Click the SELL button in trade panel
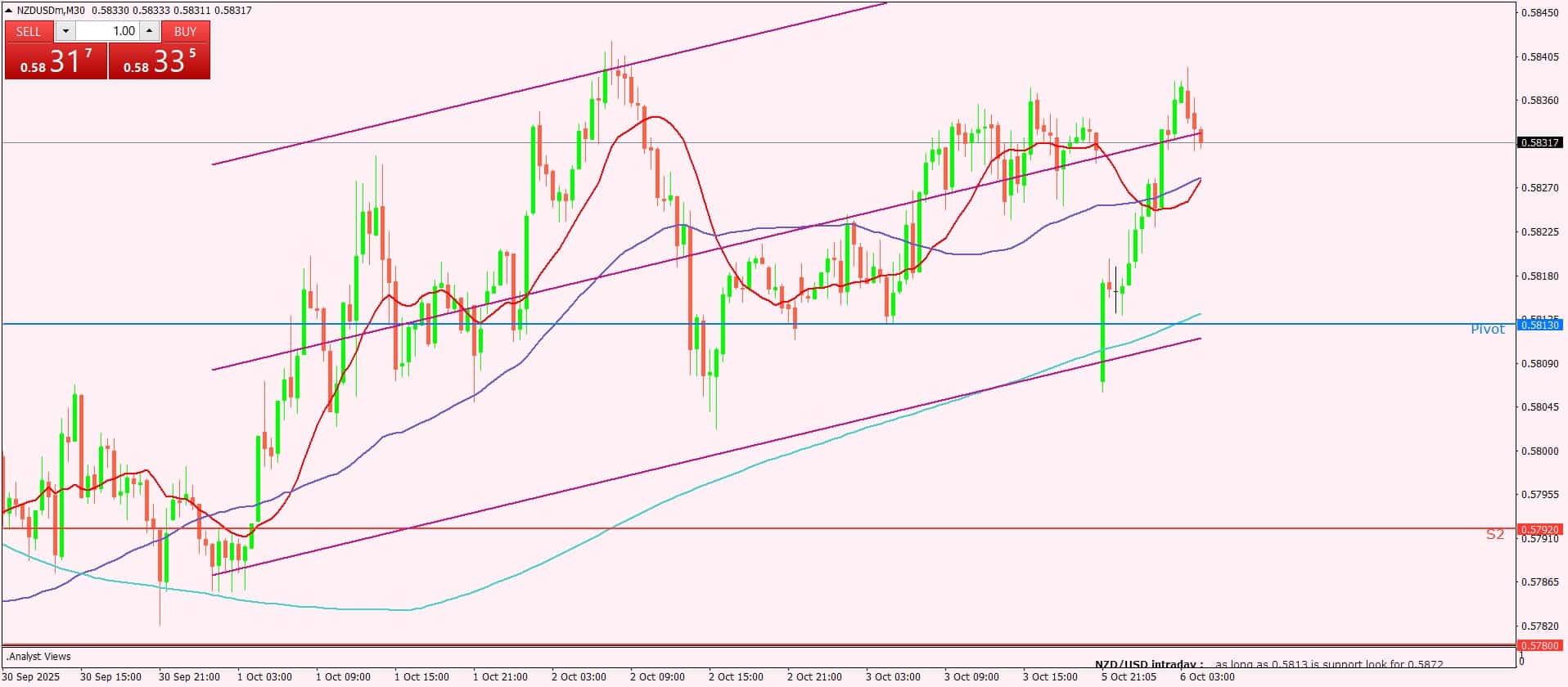The width and height of the screenshot is (1568, 687). pyautogui.click(x=29, y=31)
